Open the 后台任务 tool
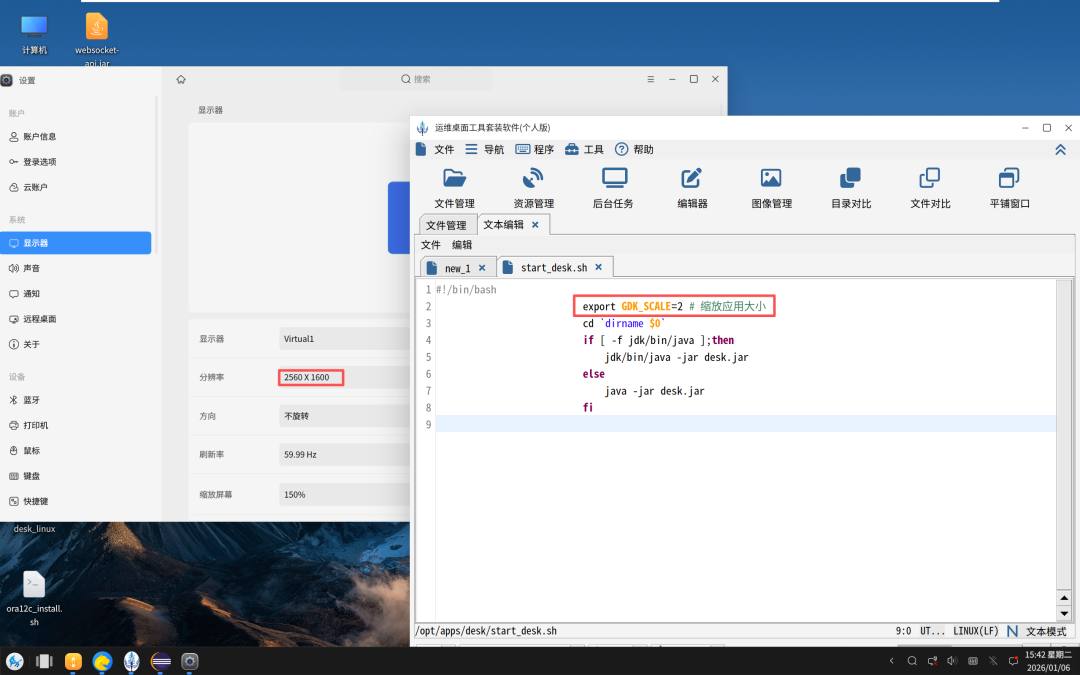Screen dimensions: 1080x675 click(x=613, y=187)
